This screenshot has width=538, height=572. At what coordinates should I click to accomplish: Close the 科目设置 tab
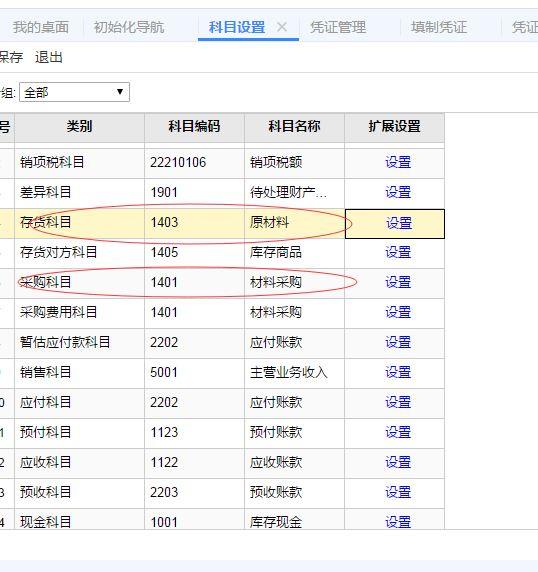(x=282, y=27)
